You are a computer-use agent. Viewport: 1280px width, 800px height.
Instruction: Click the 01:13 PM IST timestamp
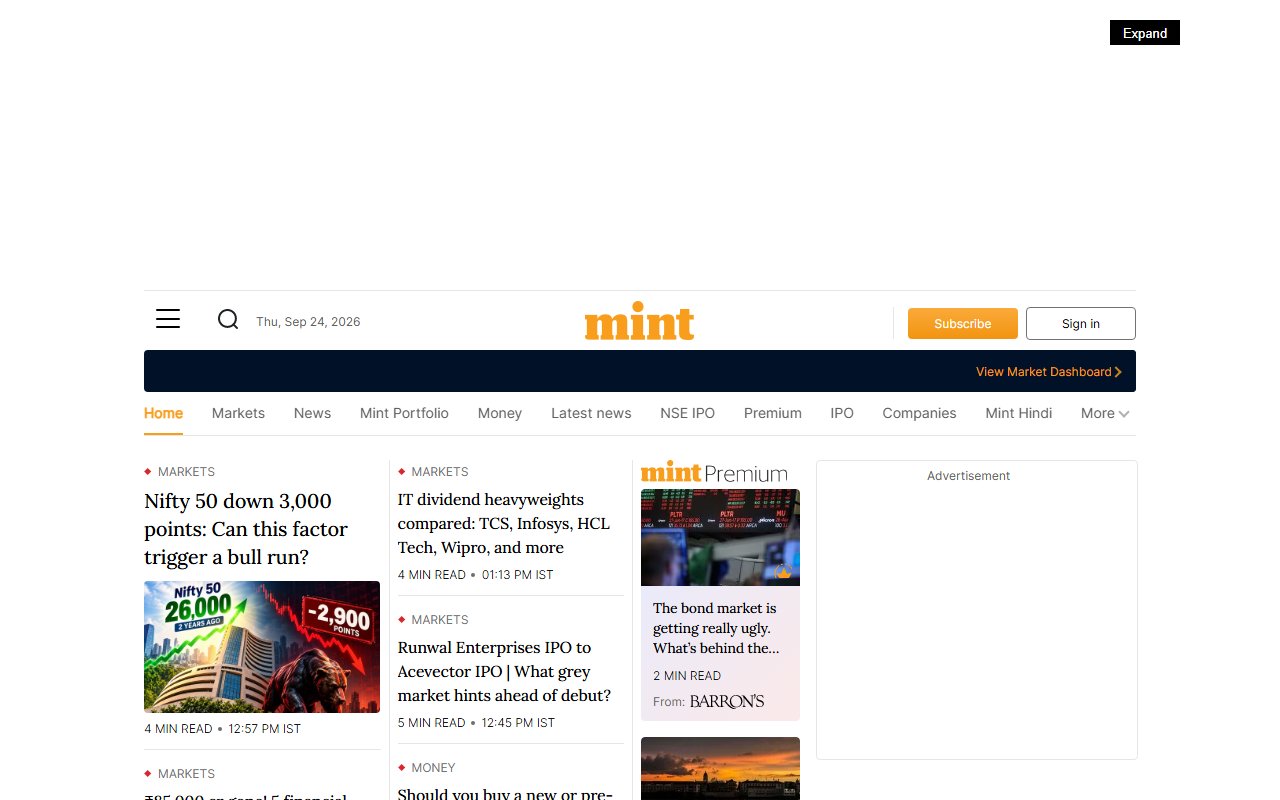pos(518,575)
